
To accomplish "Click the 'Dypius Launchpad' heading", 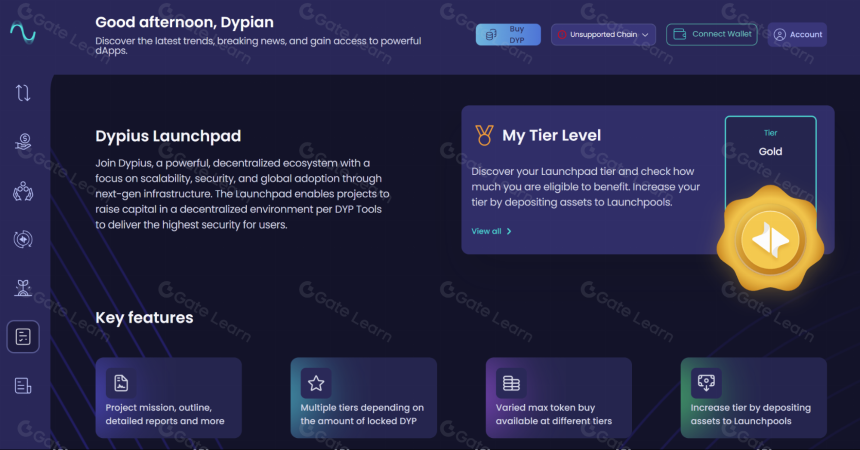I will click(x=168, y=136).
